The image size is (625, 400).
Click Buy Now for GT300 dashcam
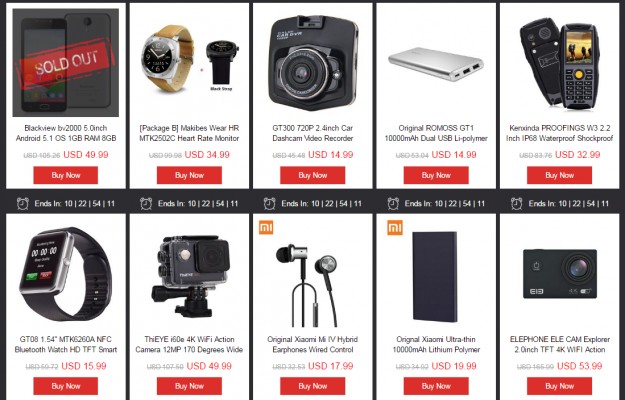313,175
